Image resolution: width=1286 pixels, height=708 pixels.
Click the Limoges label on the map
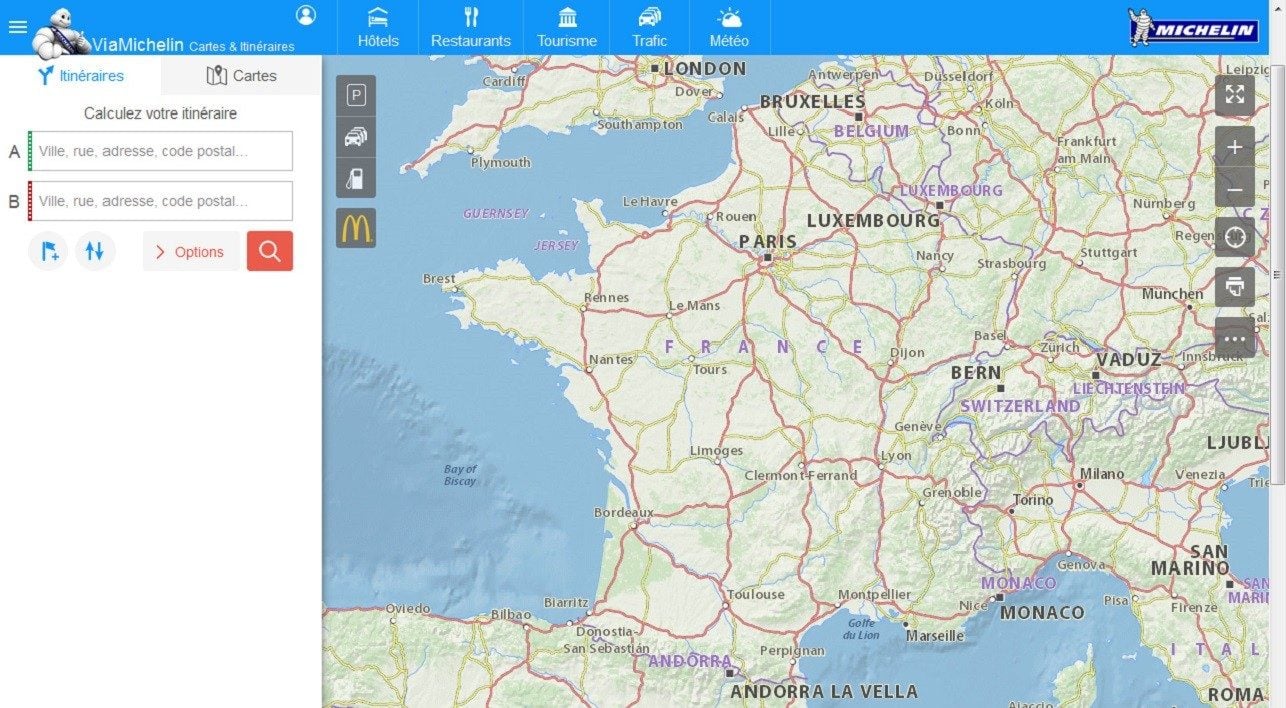click(716, 450)
